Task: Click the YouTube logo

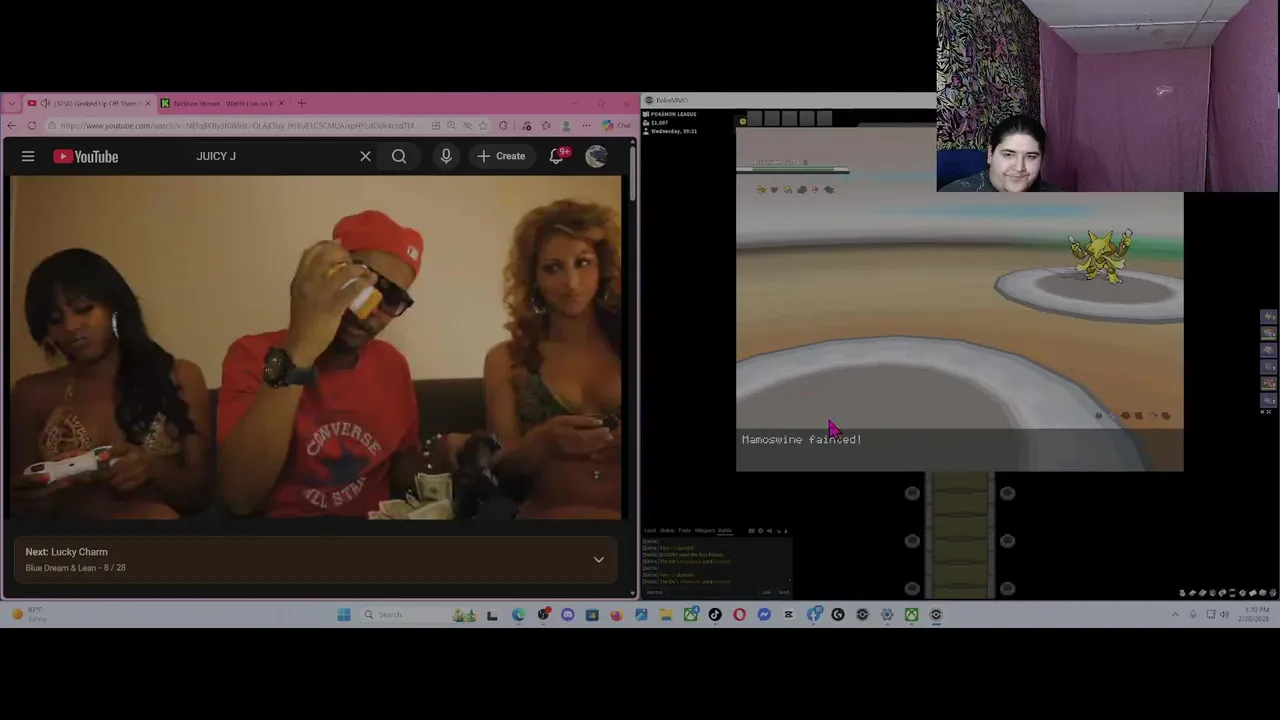Action: 86,156
